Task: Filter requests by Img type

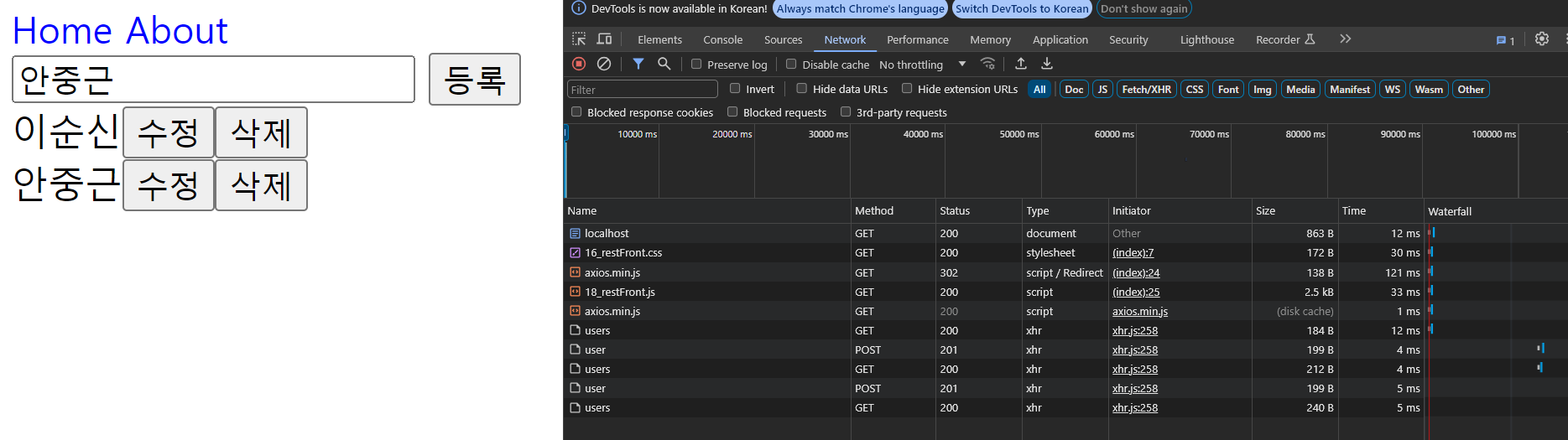Action: (1262, 90)
